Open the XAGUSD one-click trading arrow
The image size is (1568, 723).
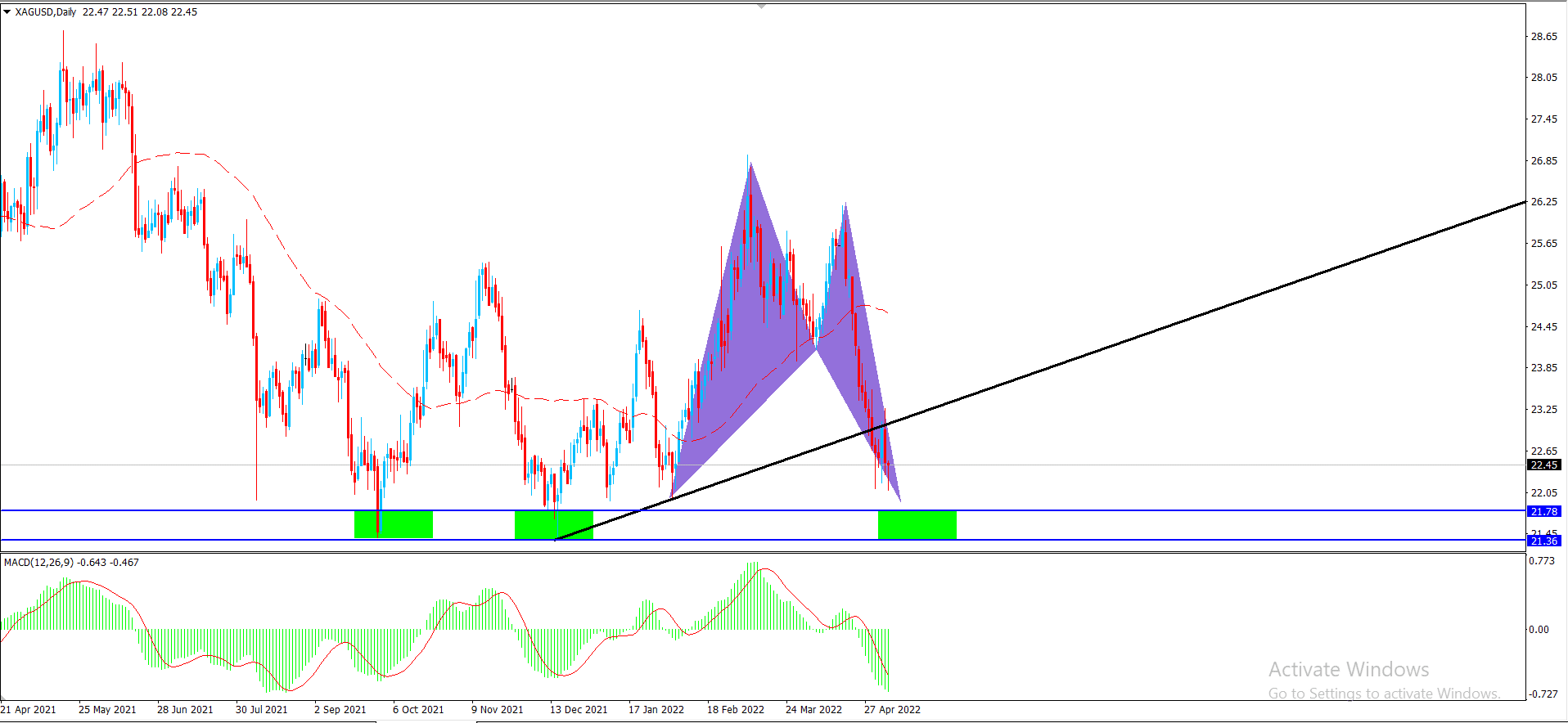tap(7, 12)
